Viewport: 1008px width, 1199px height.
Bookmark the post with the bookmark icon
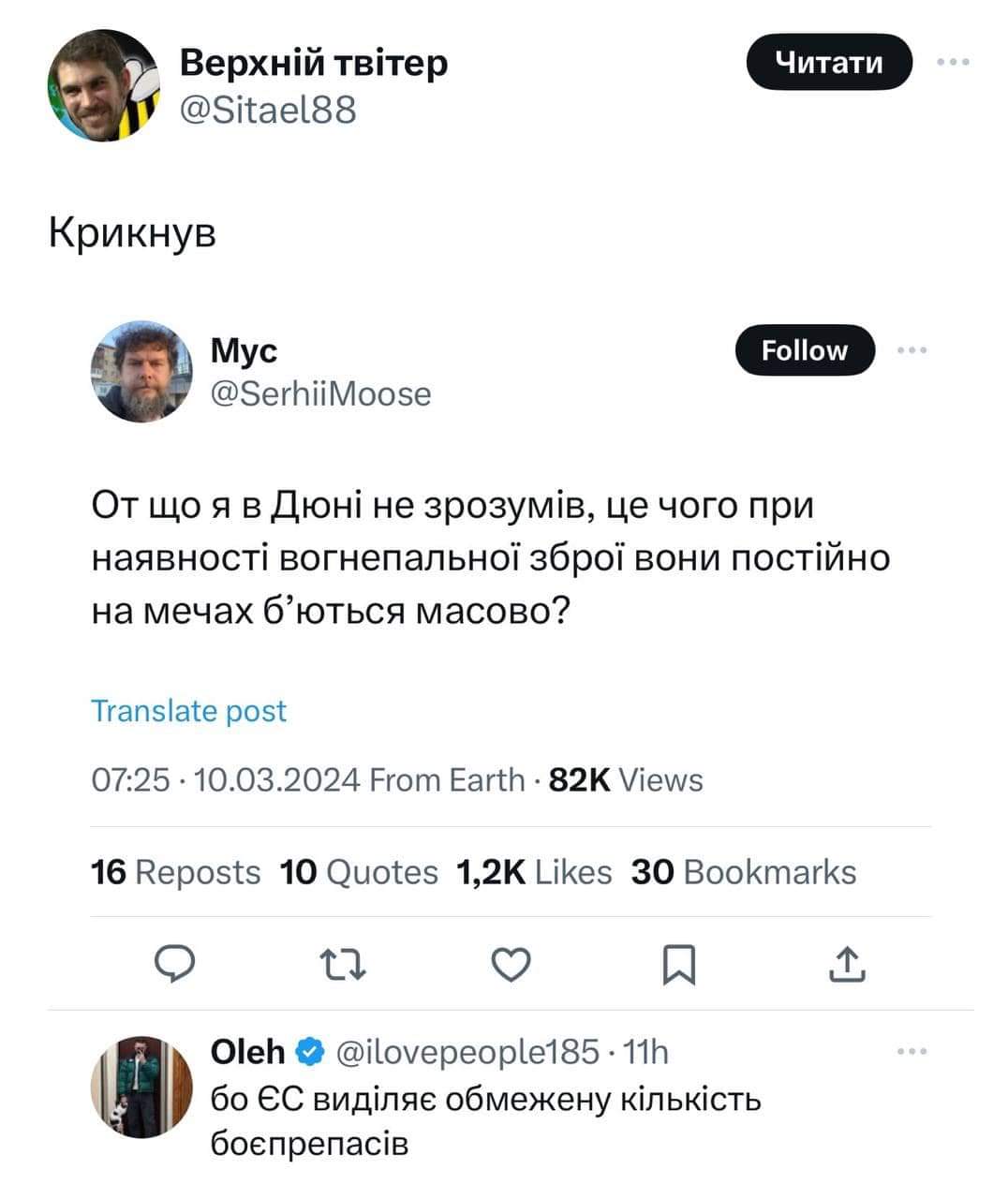(678, 965)
